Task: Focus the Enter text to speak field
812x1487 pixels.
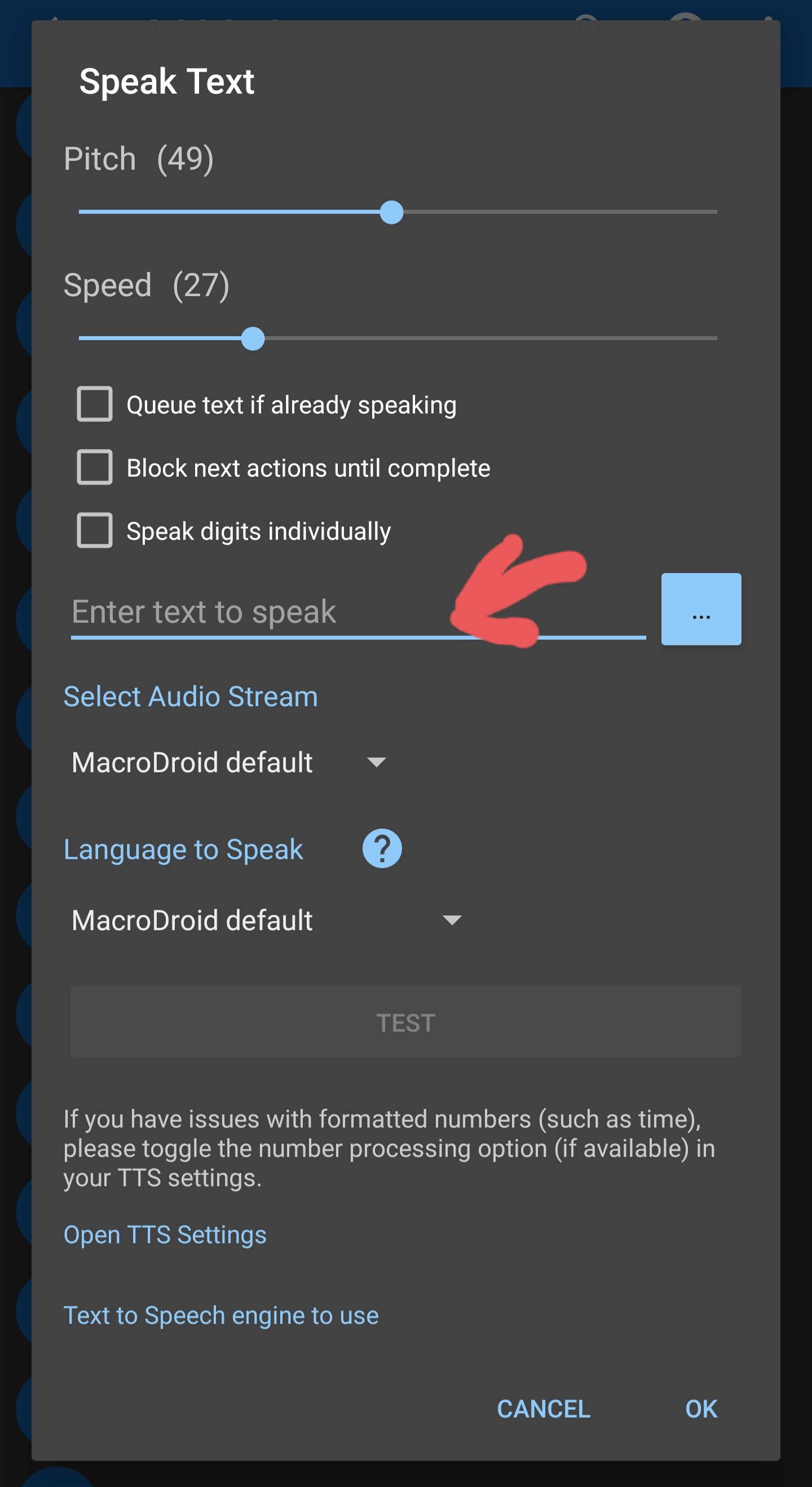Action: pyautogui.click(x=359, y=613)
